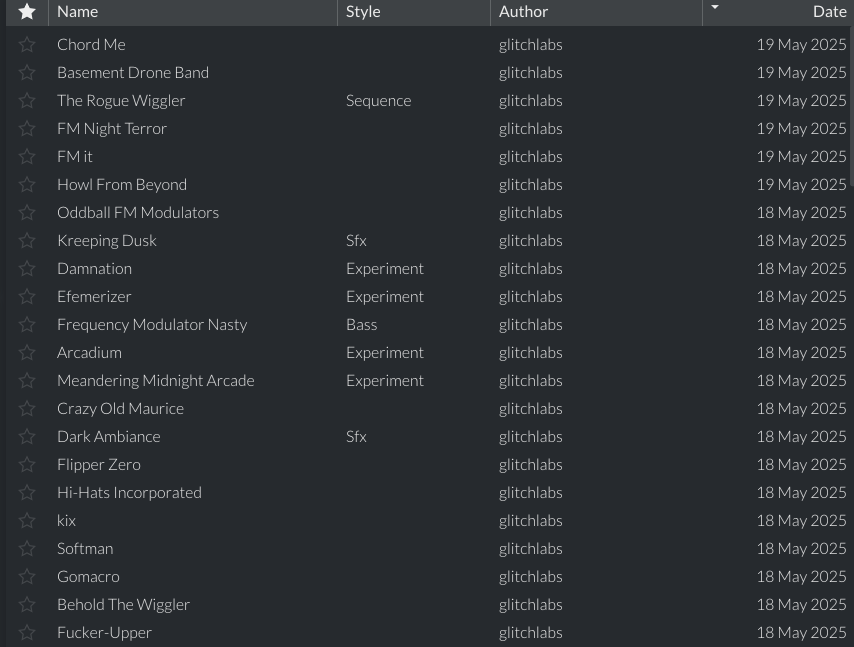This screenshot has height=647, width=854.
Task: Mark Kreeping Dusk as favorite
Action: [27, 241]
